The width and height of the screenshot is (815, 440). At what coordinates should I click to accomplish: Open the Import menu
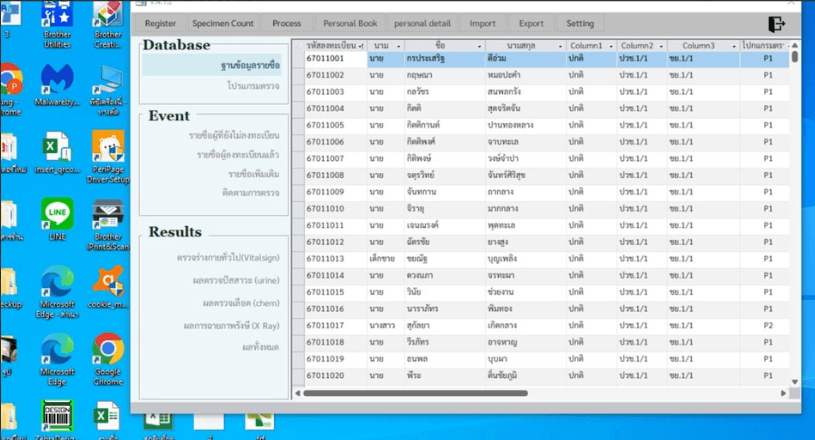[x=482, y=23]
